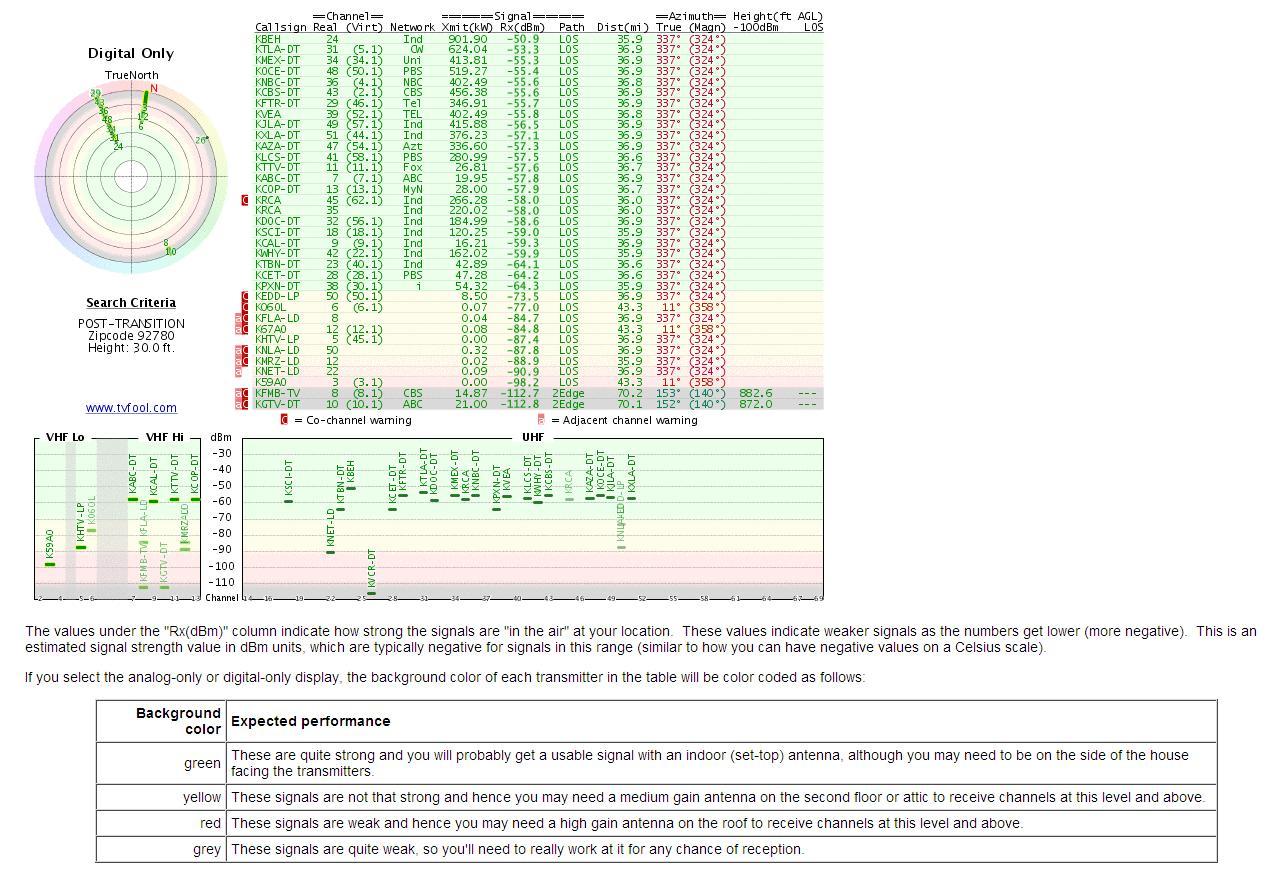Viewport: 1271px width, 875px height.
Task: Click the Search Criteria heading
Action: 131,303
